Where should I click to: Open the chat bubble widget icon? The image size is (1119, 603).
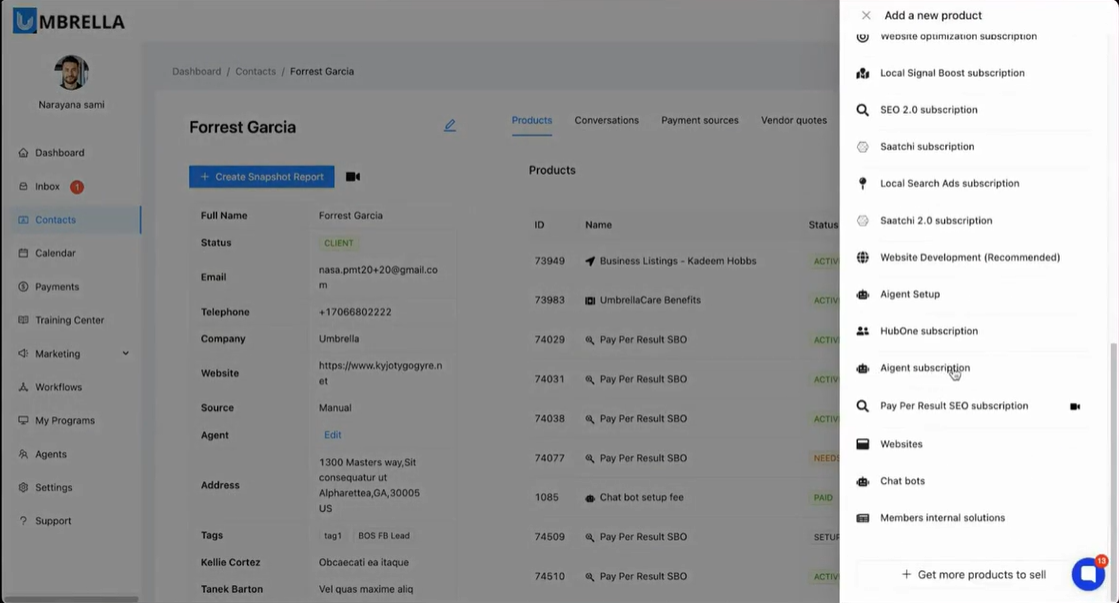[1087, 574]
